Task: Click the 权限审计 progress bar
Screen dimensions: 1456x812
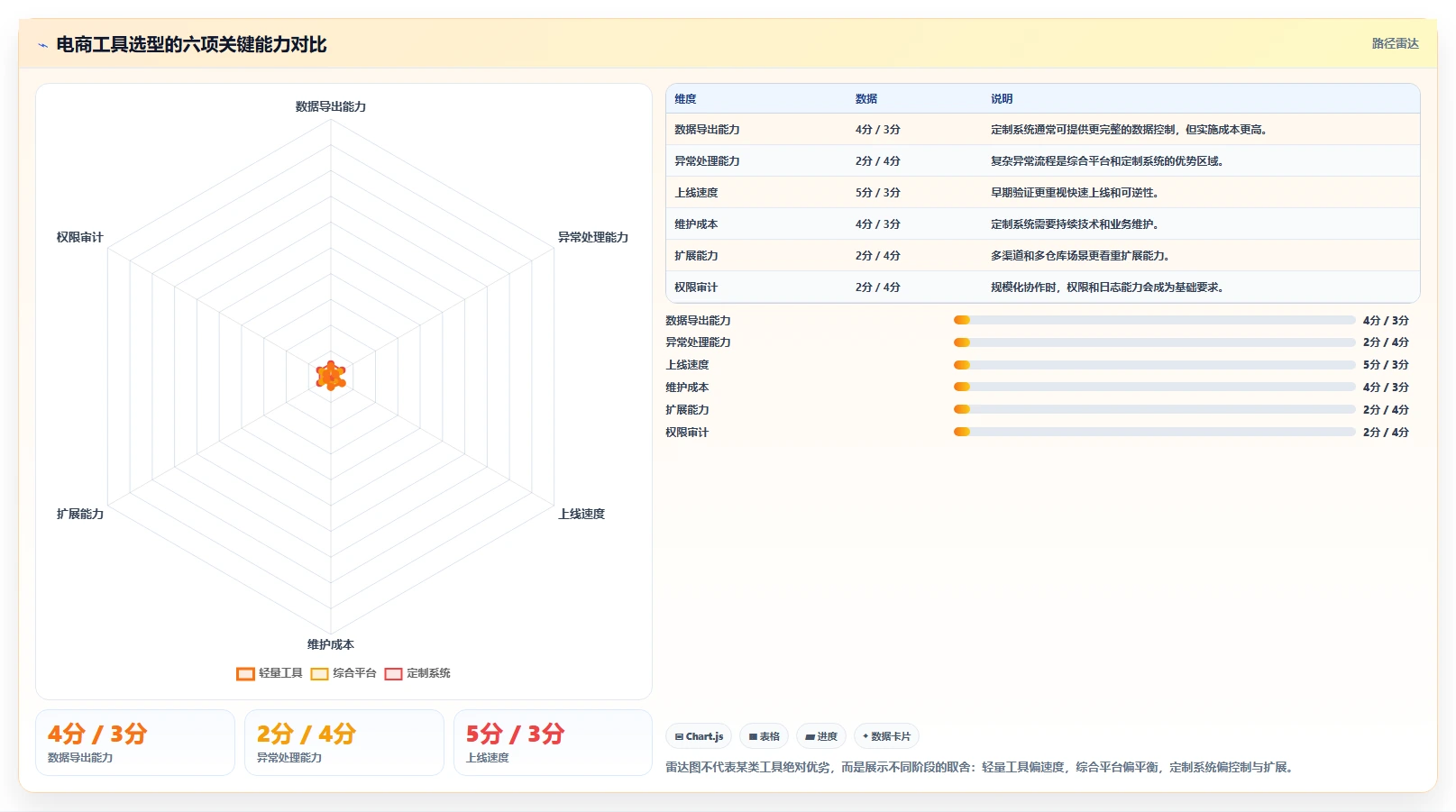Action: point(1155,432)
